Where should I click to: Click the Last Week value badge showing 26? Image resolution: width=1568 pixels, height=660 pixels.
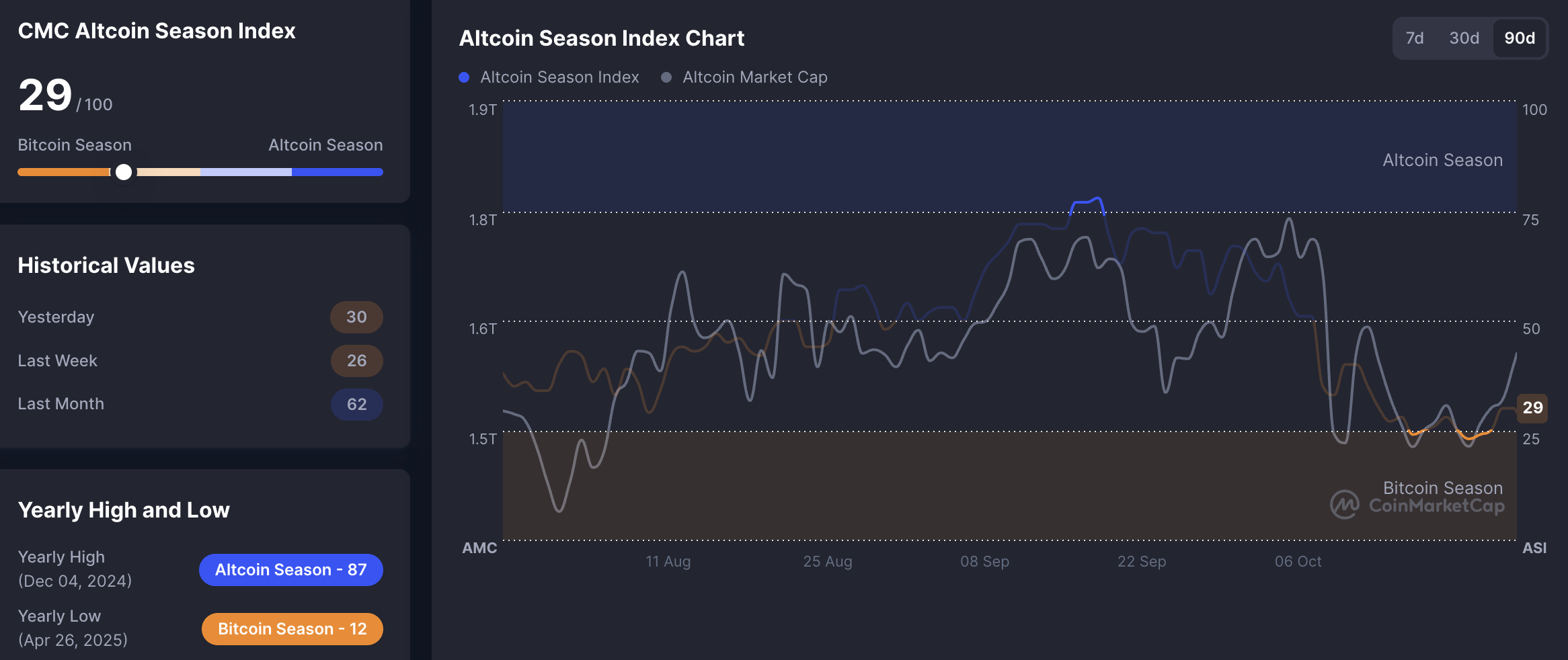[x=356, y=360]
